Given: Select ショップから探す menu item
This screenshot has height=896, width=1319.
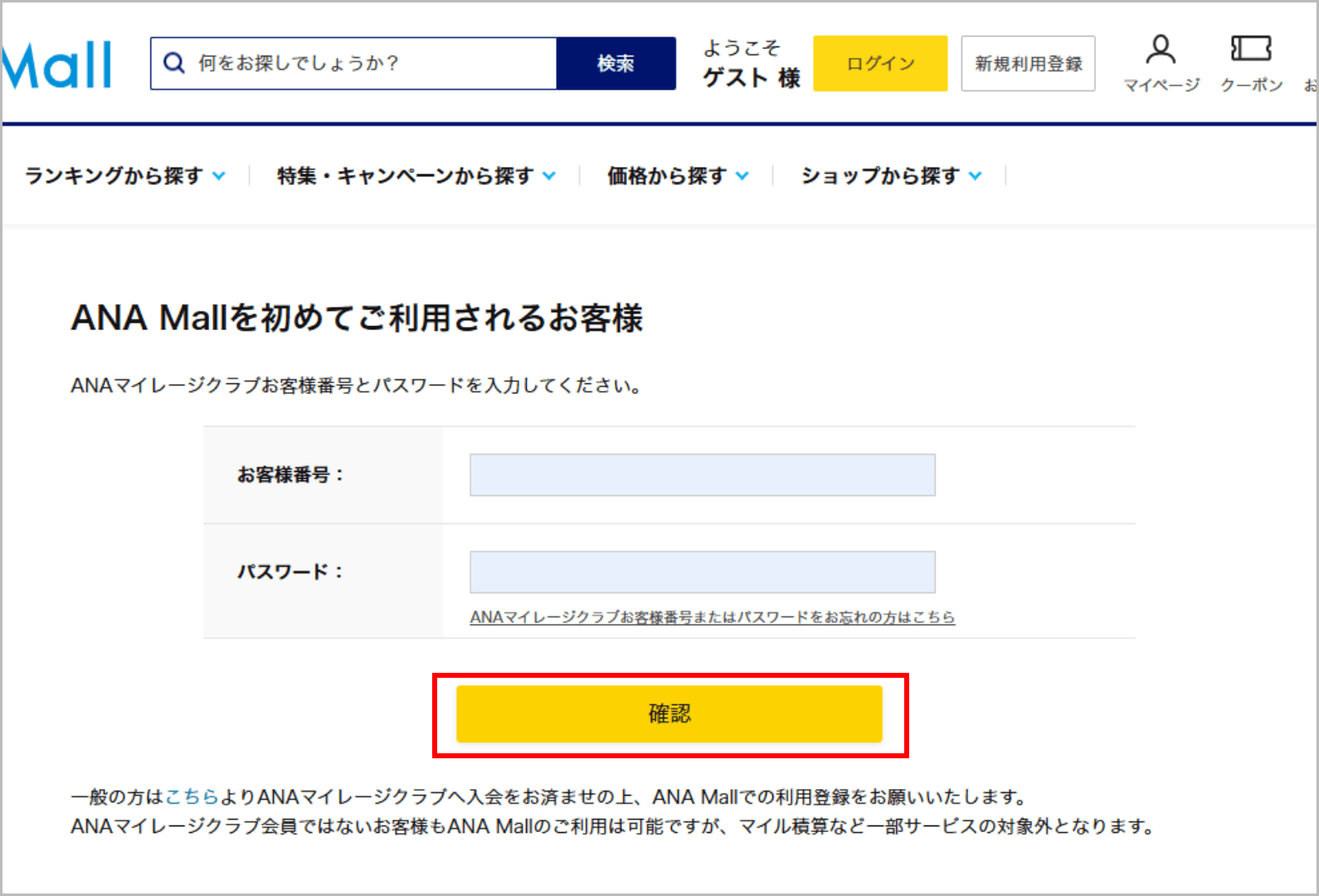Looking at the screenshot, I should (879, 176).
